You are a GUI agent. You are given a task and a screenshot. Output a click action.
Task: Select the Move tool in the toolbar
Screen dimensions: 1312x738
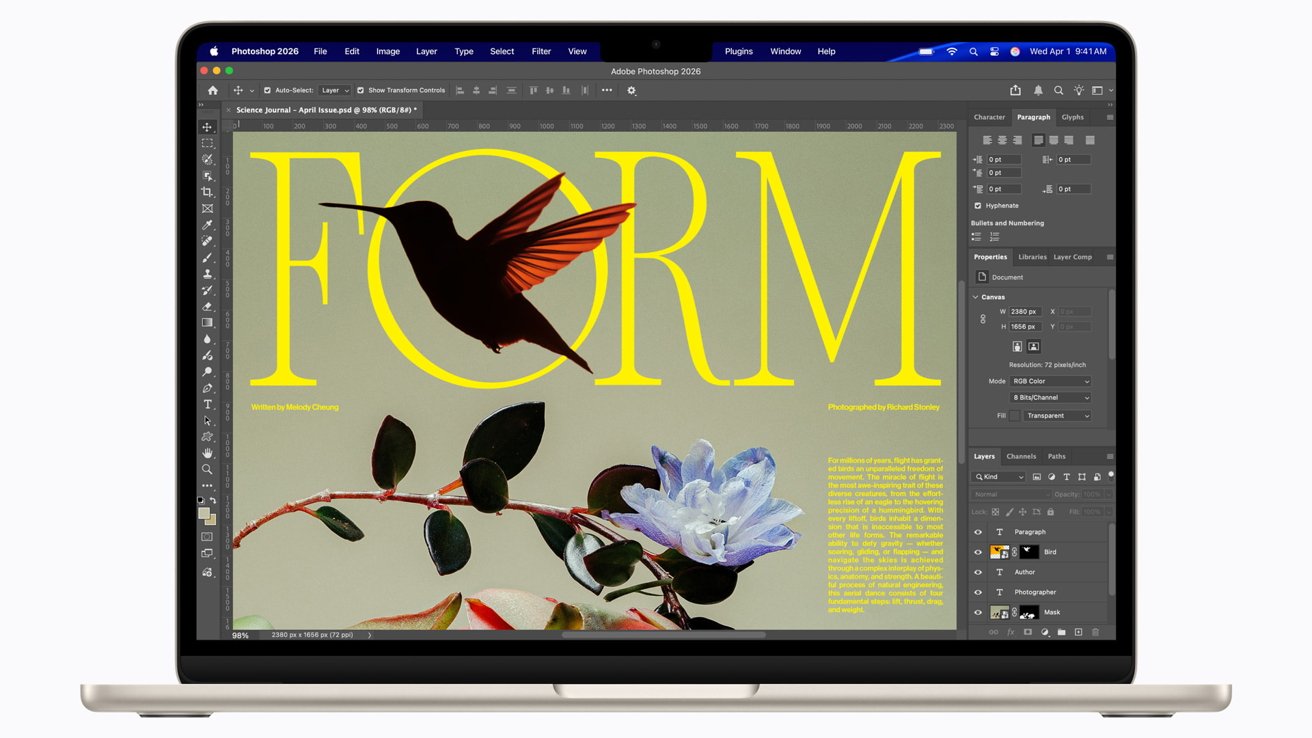pyautogui.click(x=207, y=126)
